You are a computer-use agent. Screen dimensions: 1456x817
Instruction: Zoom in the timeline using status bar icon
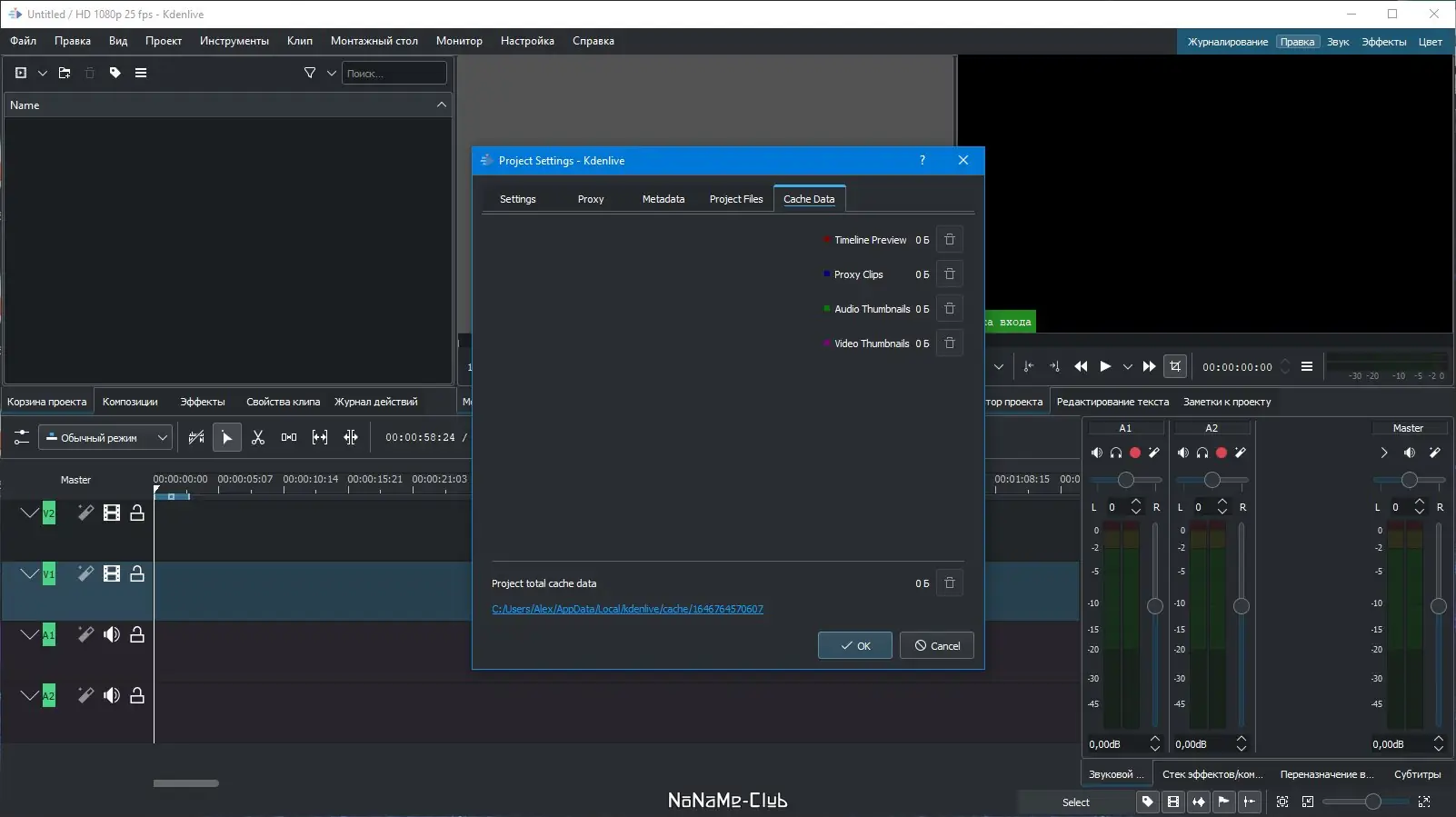tap(1424, 802)
